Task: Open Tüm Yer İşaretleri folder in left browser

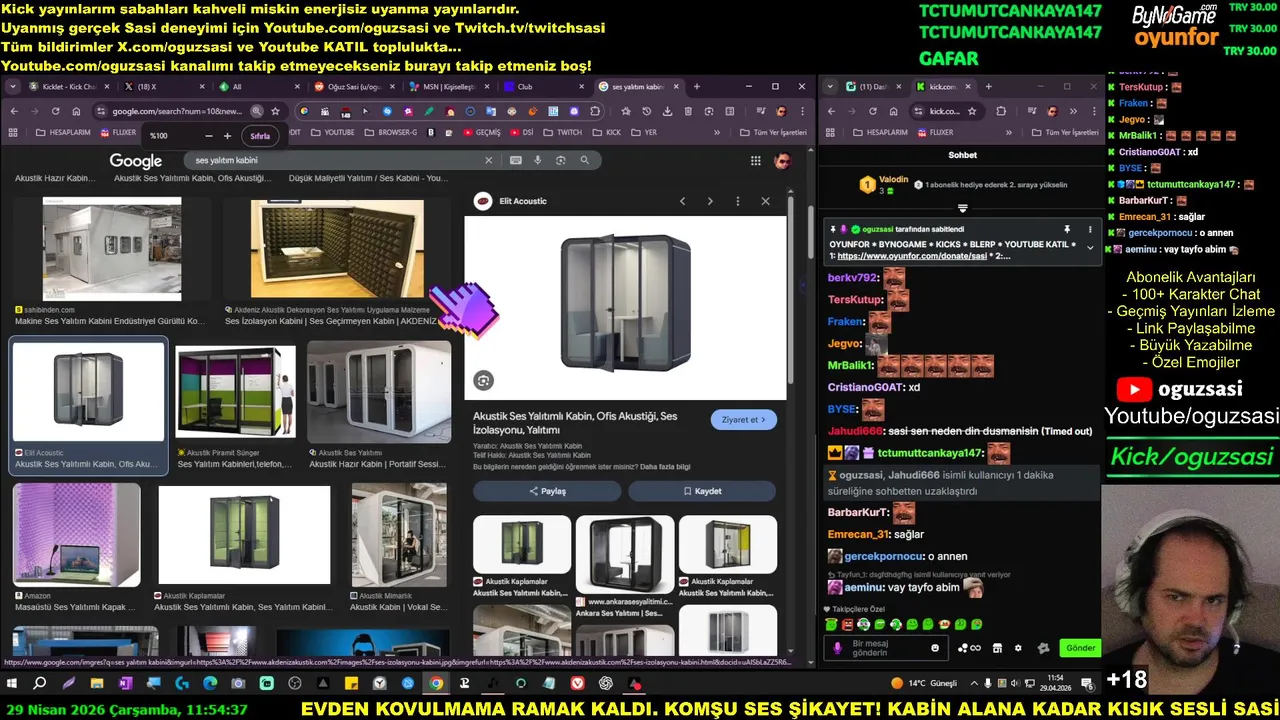Action: [773, 132]
